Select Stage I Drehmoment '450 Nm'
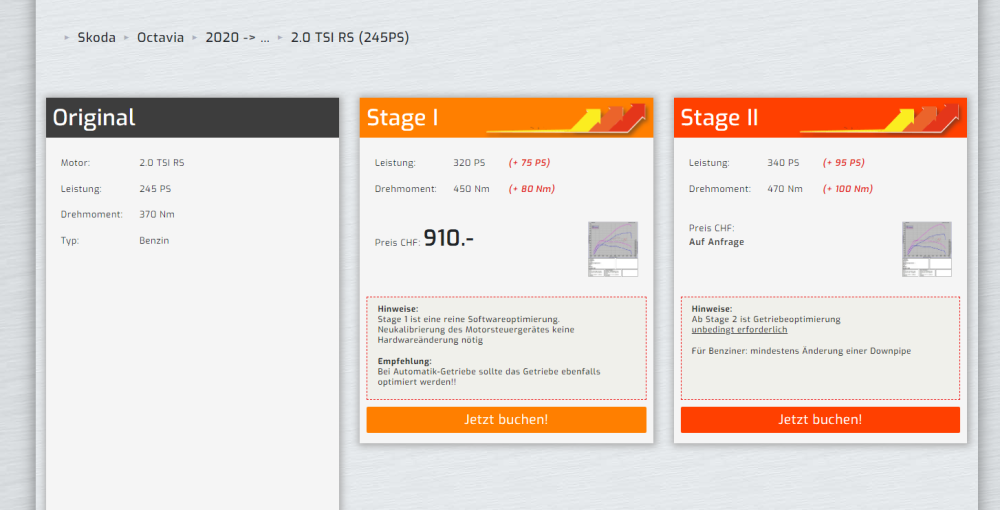1000x510 pixels. (471, 189)
